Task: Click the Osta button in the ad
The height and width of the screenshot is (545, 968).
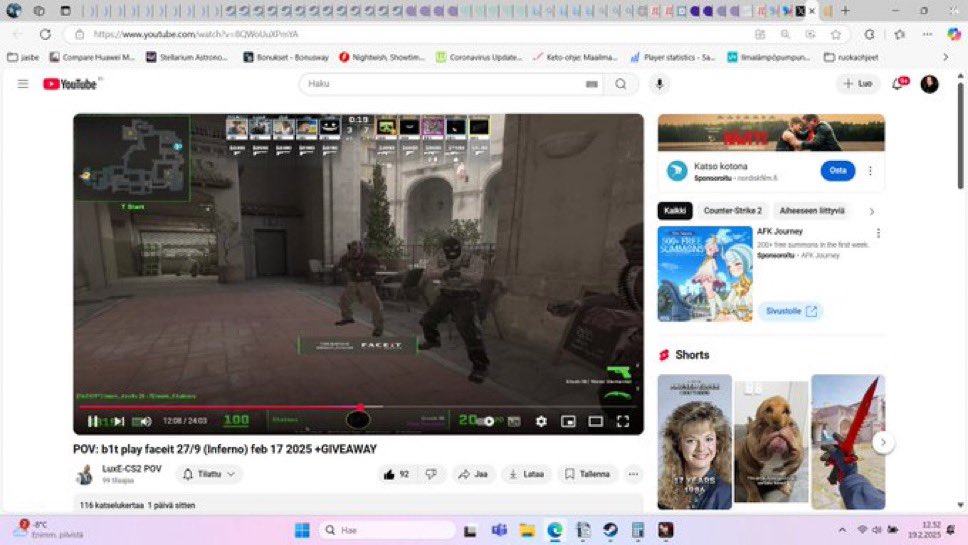Action: (x=838, y=170)
